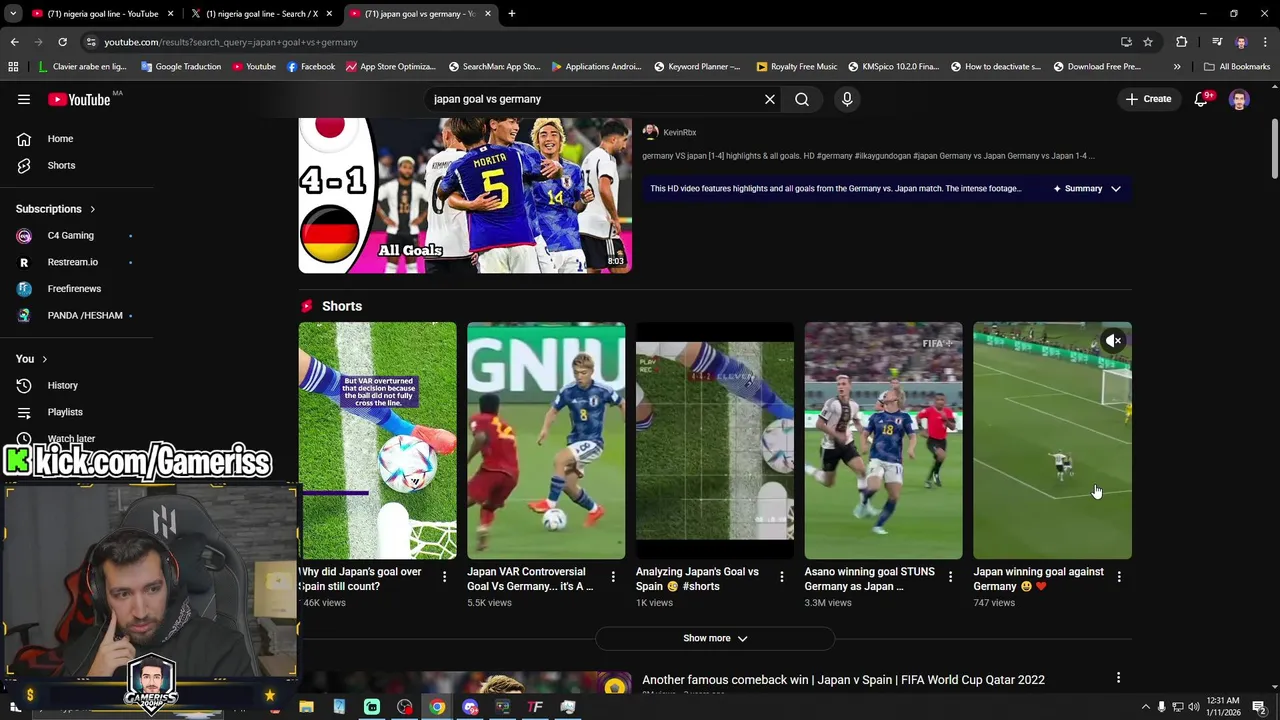This screenshot has height=720, width=1280.
Task: Open the Chrome apps grid shortcut
Action: click(13, 67)
